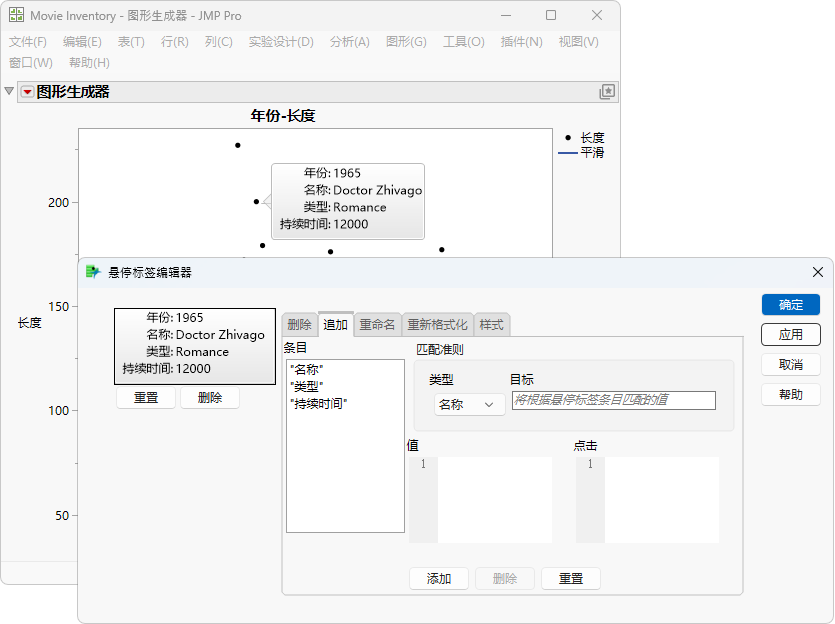Close the 悬停标签编辑器 dialog
Image resolution: width=835 pixels, height=624 pixels.
point(818,272)
